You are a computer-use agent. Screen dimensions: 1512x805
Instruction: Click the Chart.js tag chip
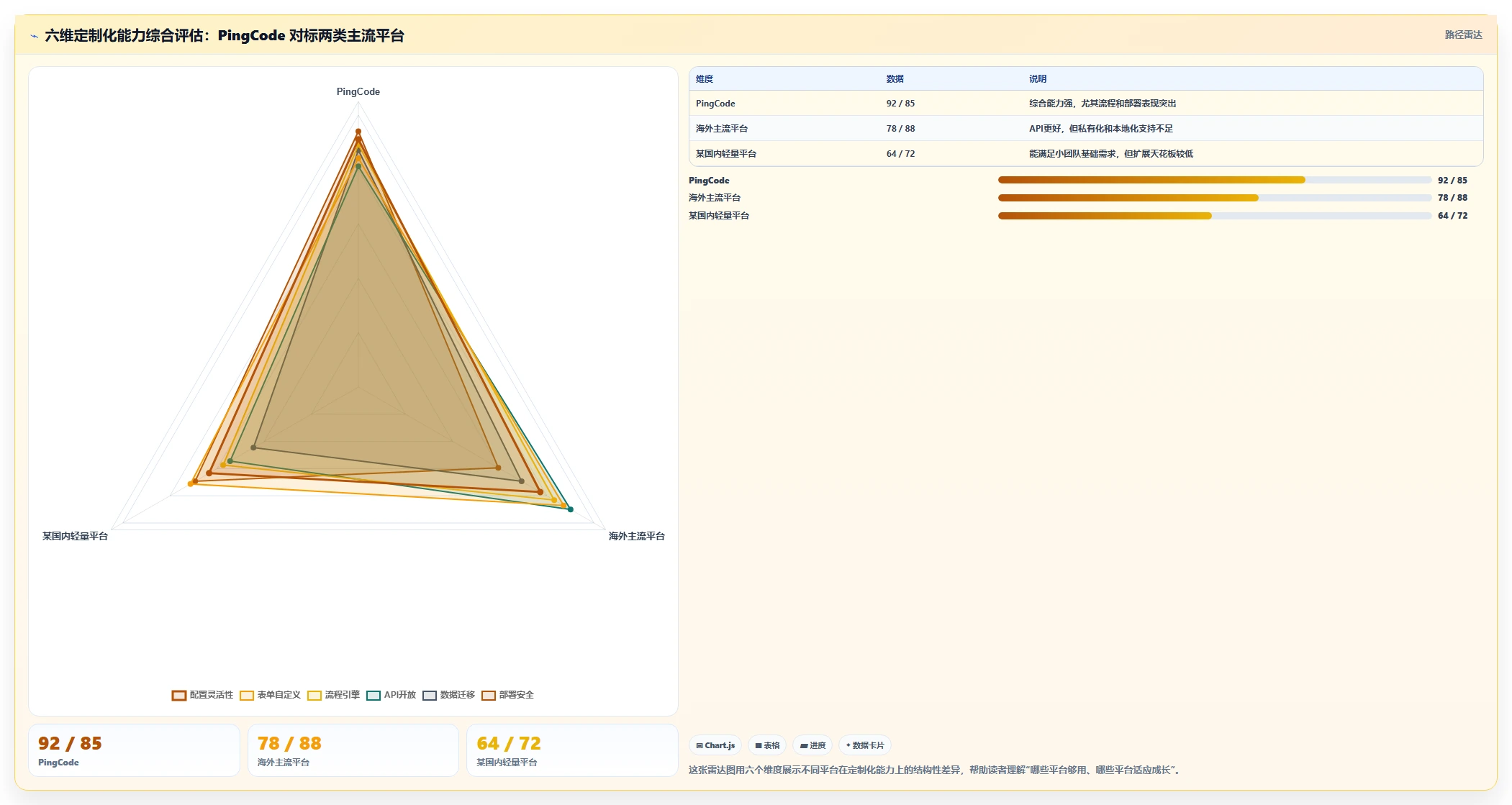(715, 745)
